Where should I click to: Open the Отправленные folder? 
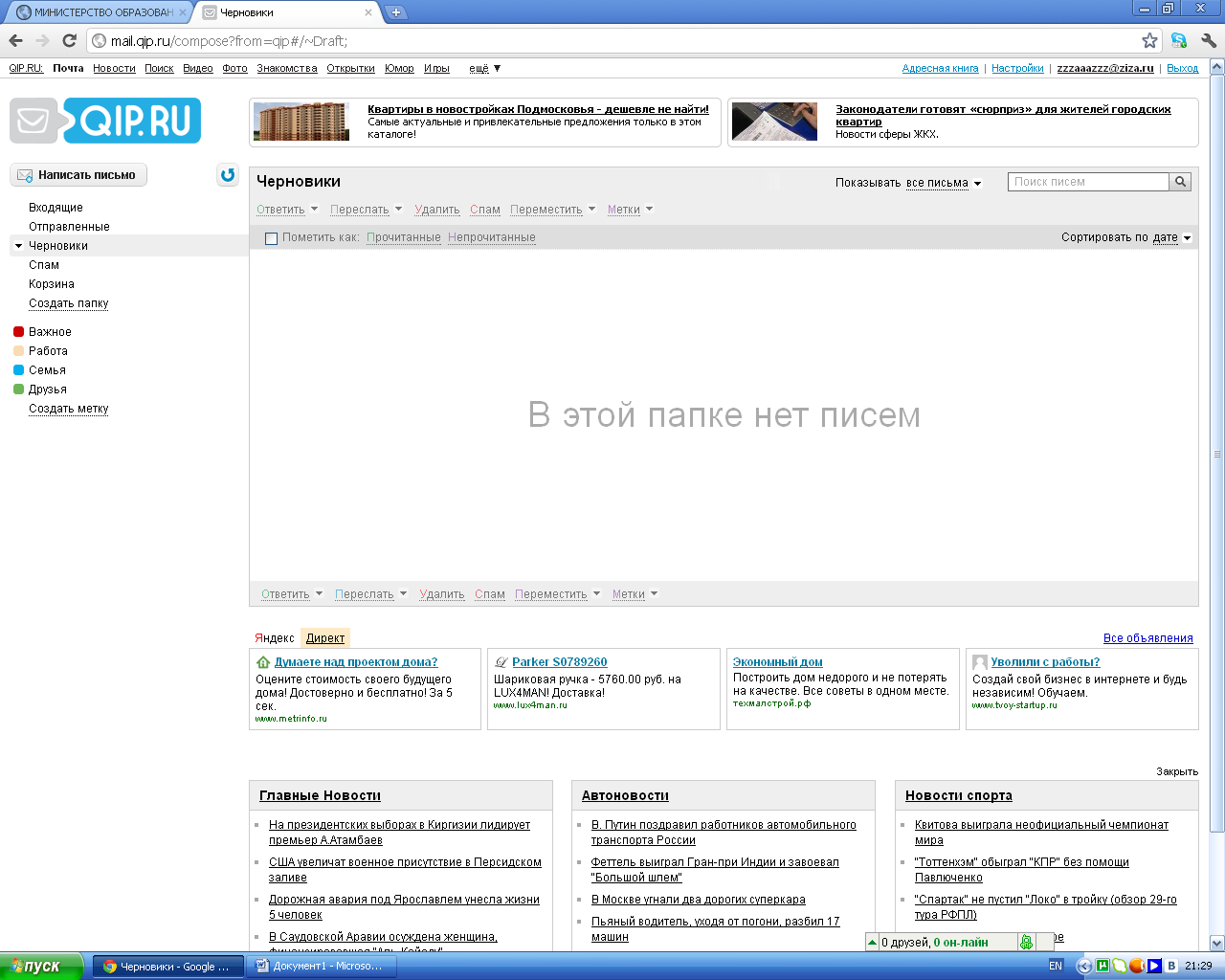coord(69,227)
